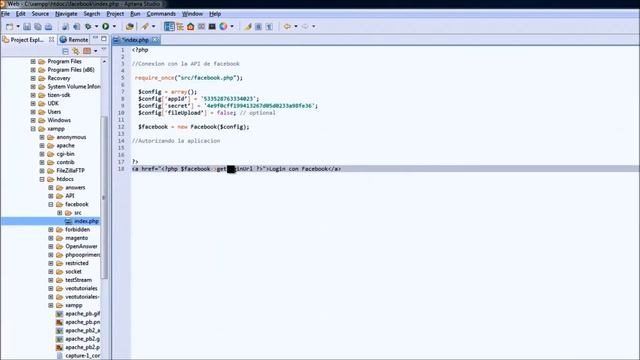Expand the src folder node
Viewport: 640px width, 360px height.
pos(60,213)
